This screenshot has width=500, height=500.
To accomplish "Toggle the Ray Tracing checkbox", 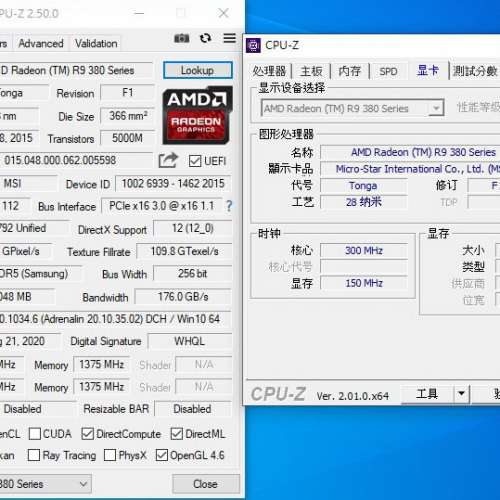I will click(34, 455).
